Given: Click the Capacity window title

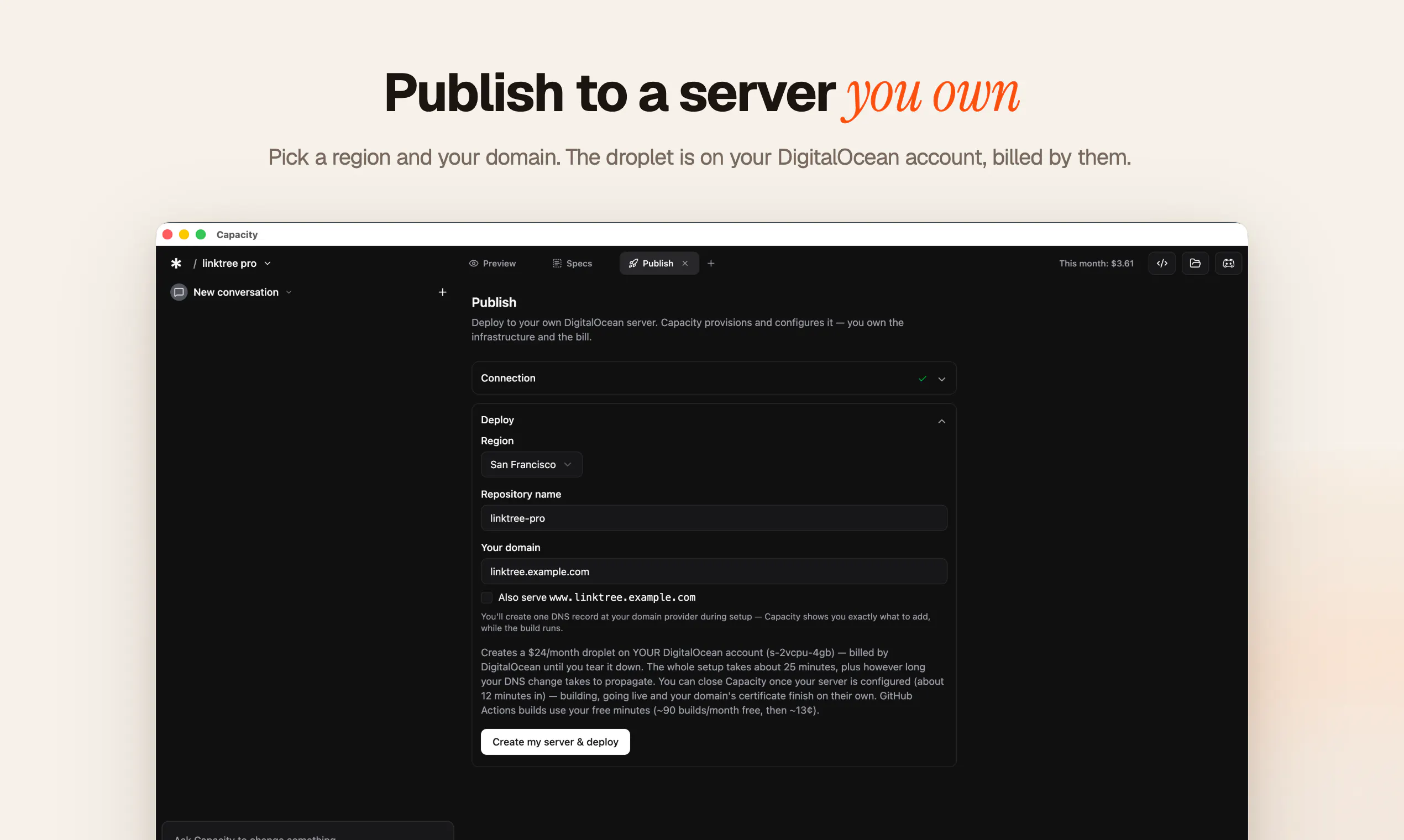Looking at the screenshot, I should [x=237, y=234].
